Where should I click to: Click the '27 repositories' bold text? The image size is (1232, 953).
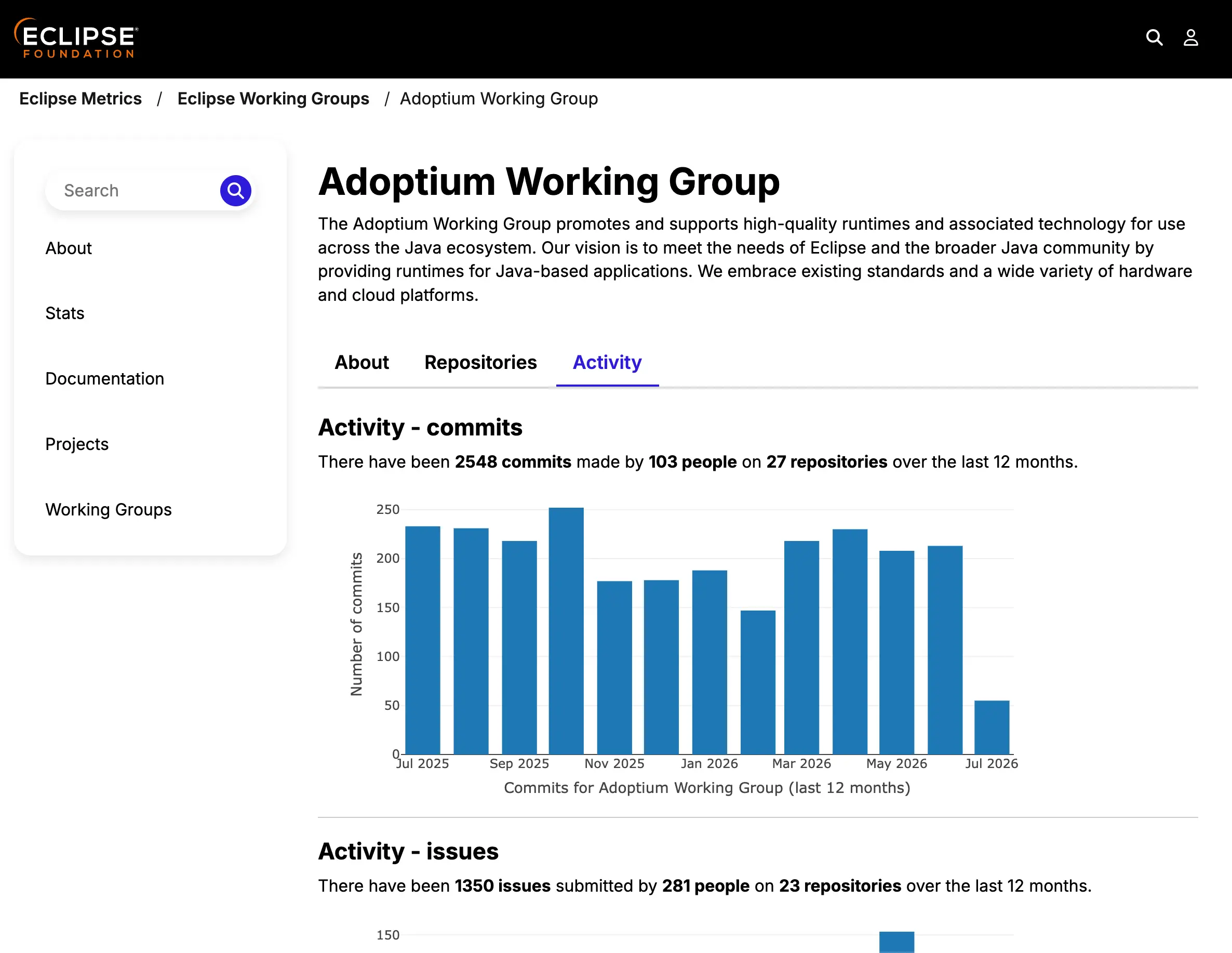[x=826, y=461]
